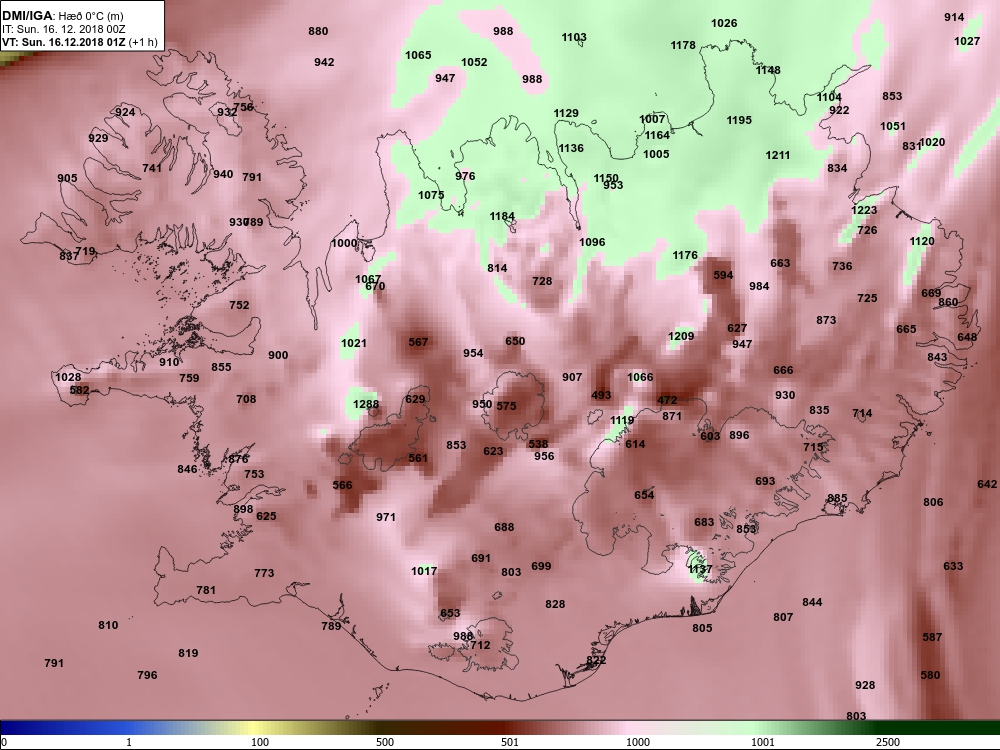
Task: Click the 500 label on the color scale
Action: pos(385,742)
